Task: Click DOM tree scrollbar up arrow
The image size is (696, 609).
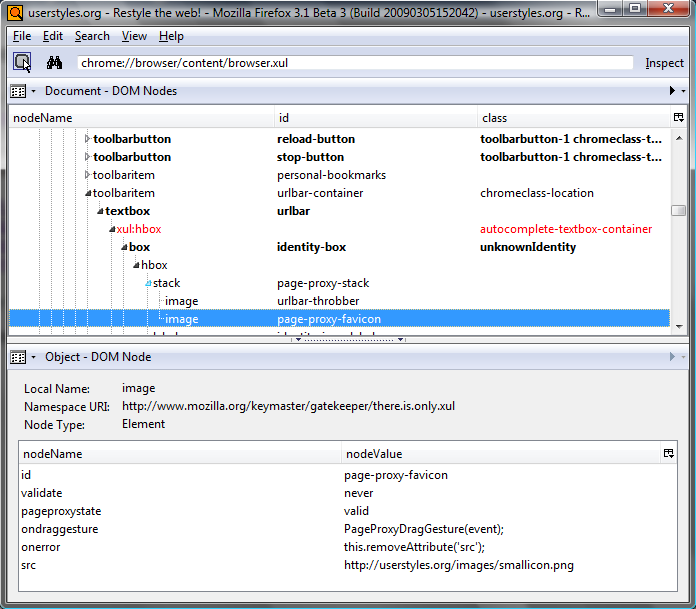Action: (x=679, y=138)
